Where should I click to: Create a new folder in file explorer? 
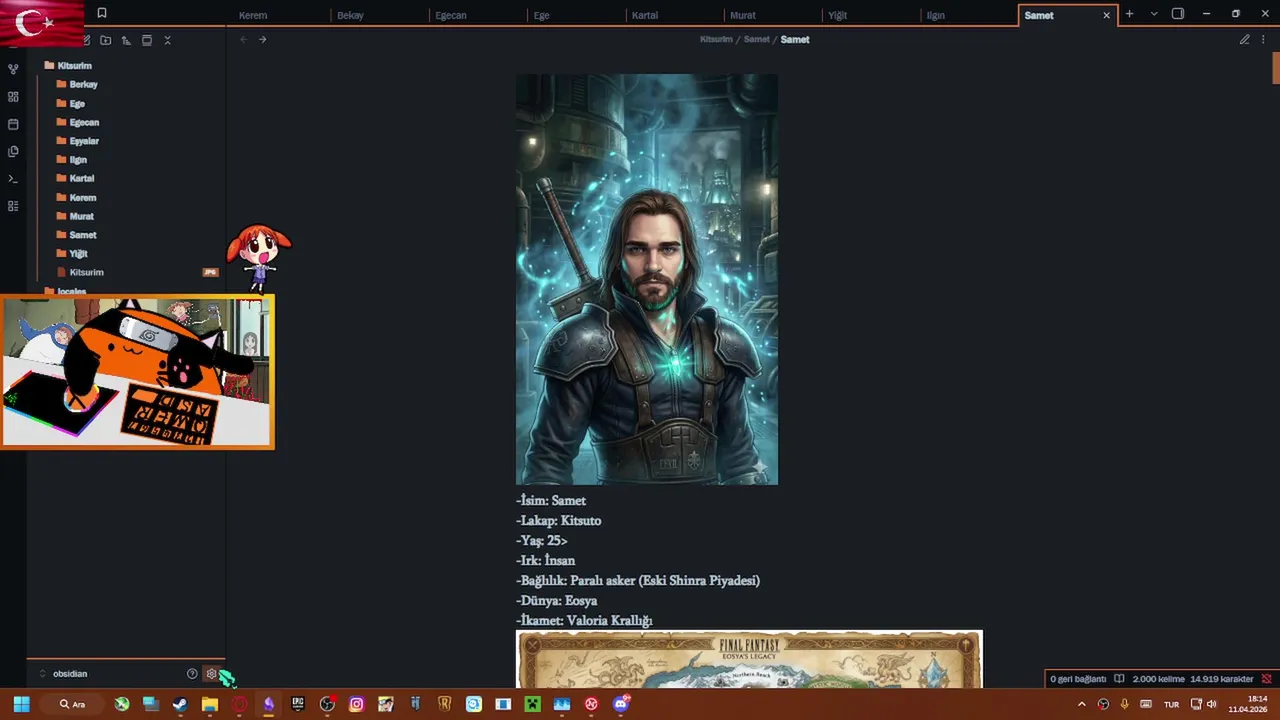[105, 40]
